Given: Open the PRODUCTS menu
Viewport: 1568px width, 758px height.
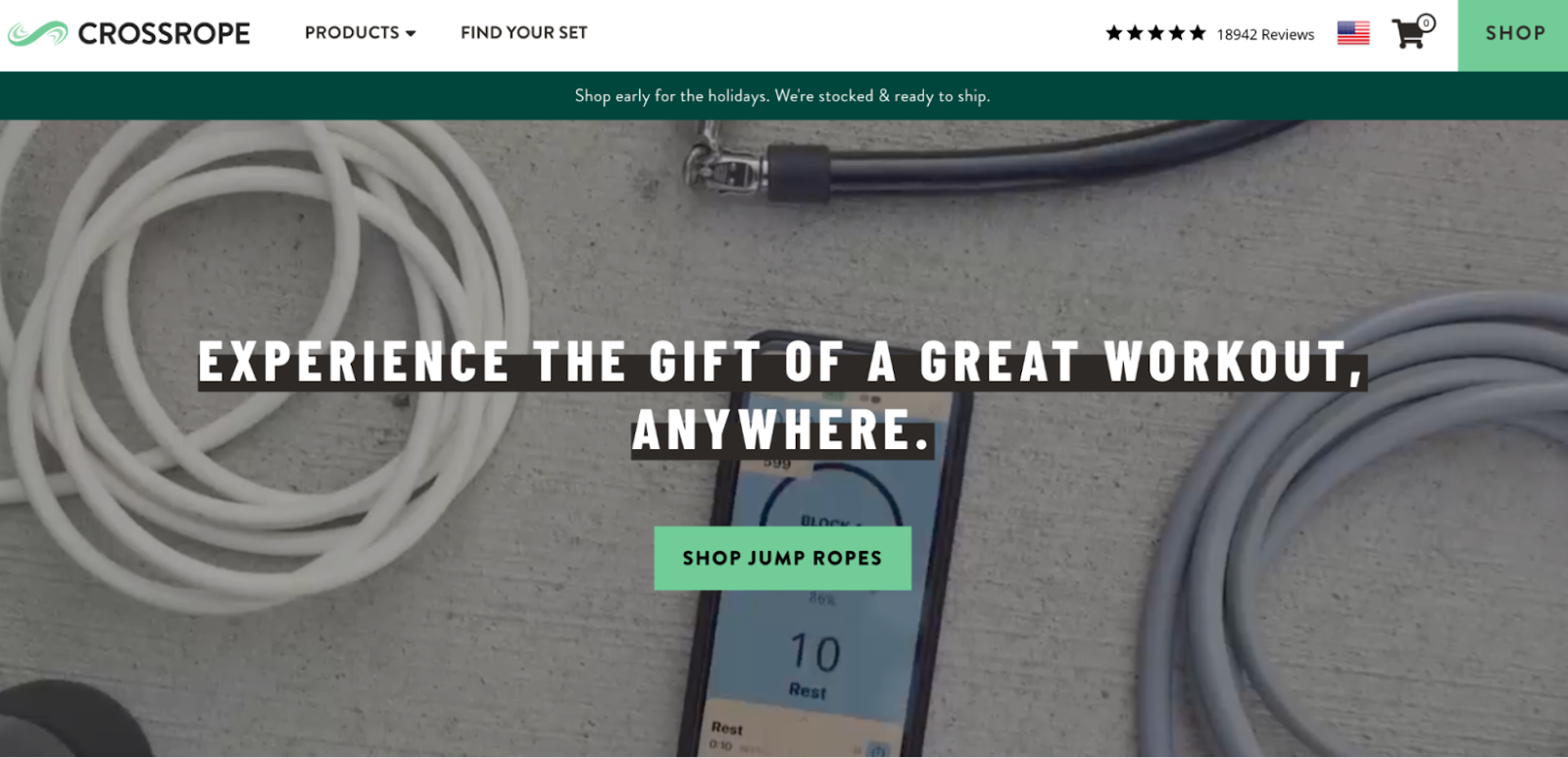Looking at the screenshot, I should (x=360, y=32).
